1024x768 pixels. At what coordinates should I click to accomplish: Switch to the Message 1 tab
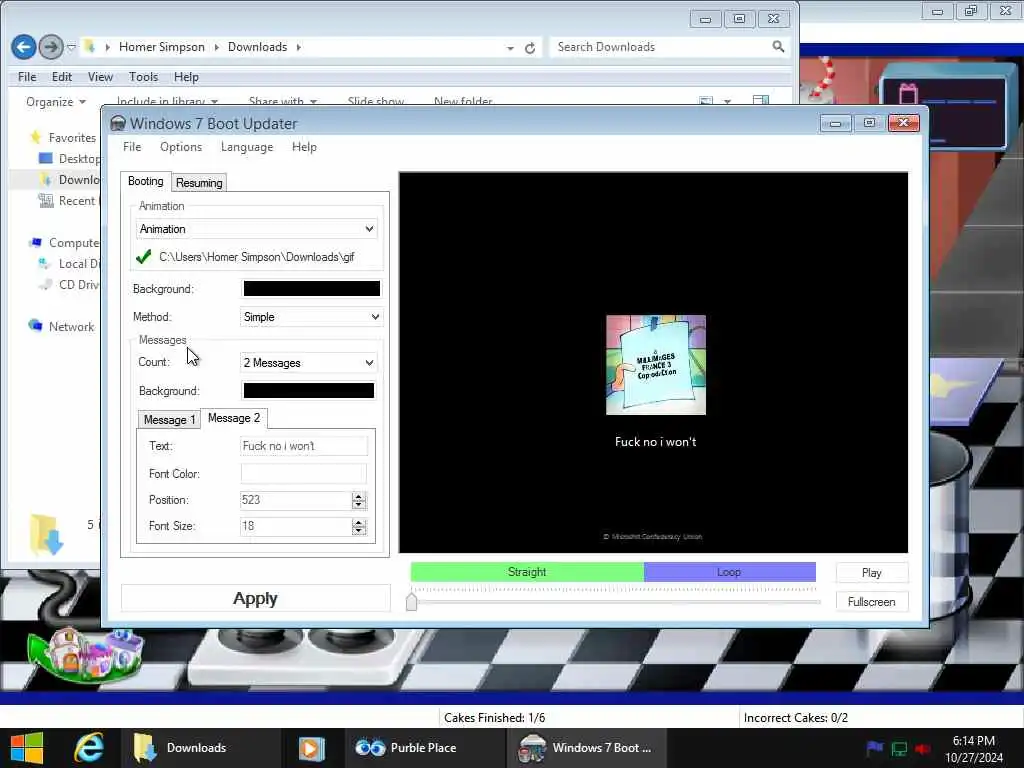(169, 419)
